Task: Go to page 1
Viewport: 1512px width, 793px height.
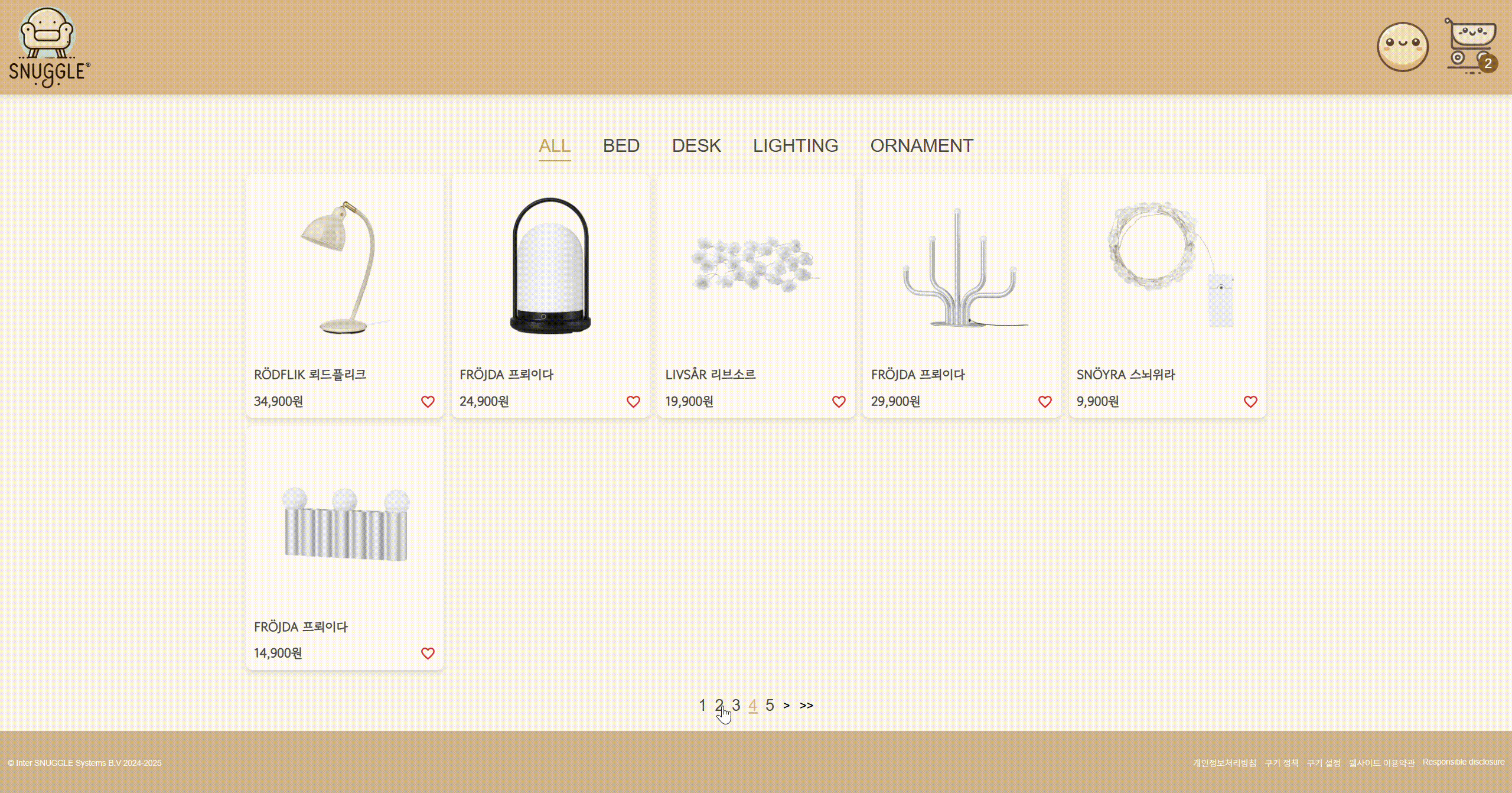Action: point(702,706)
